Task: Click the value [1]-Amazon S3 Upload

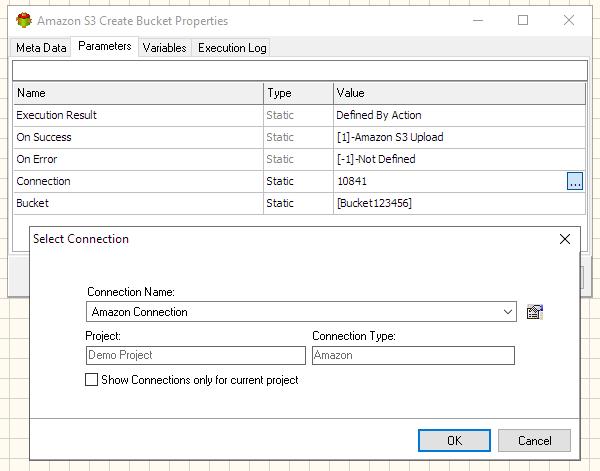Action: (390, 137)
